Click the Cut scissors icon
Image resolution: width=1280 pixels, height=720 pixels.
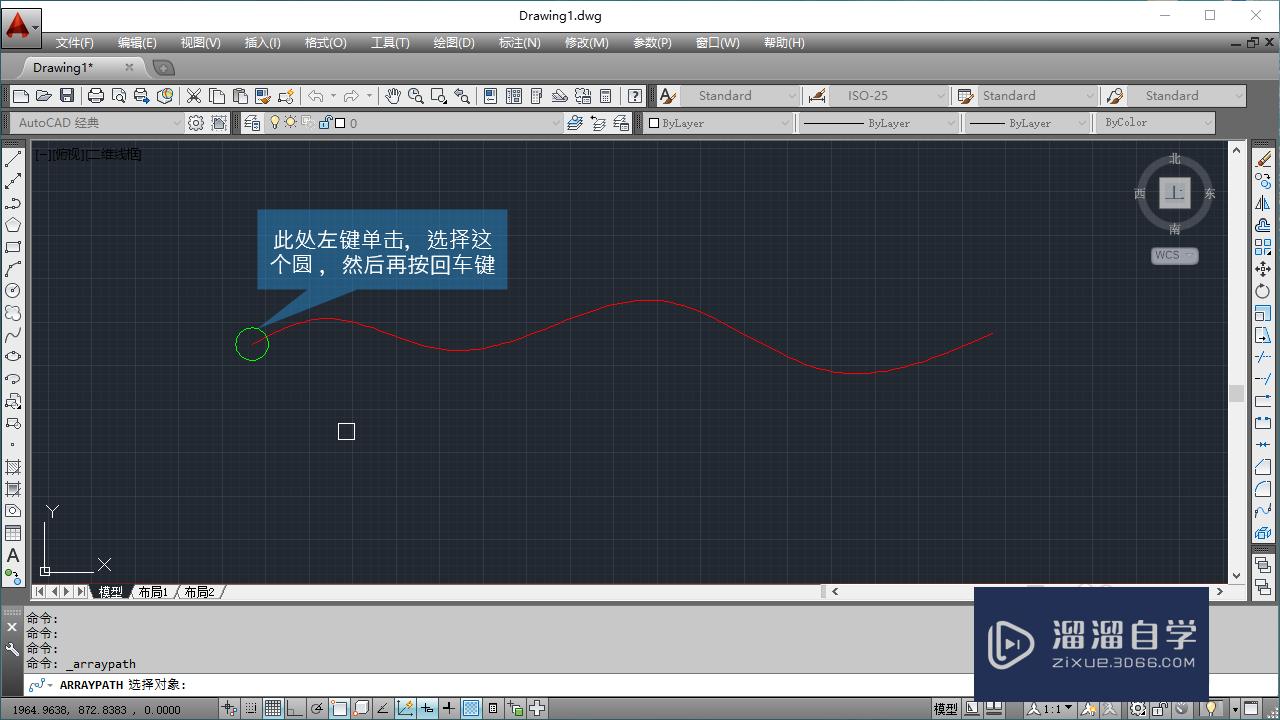(194, 96)
